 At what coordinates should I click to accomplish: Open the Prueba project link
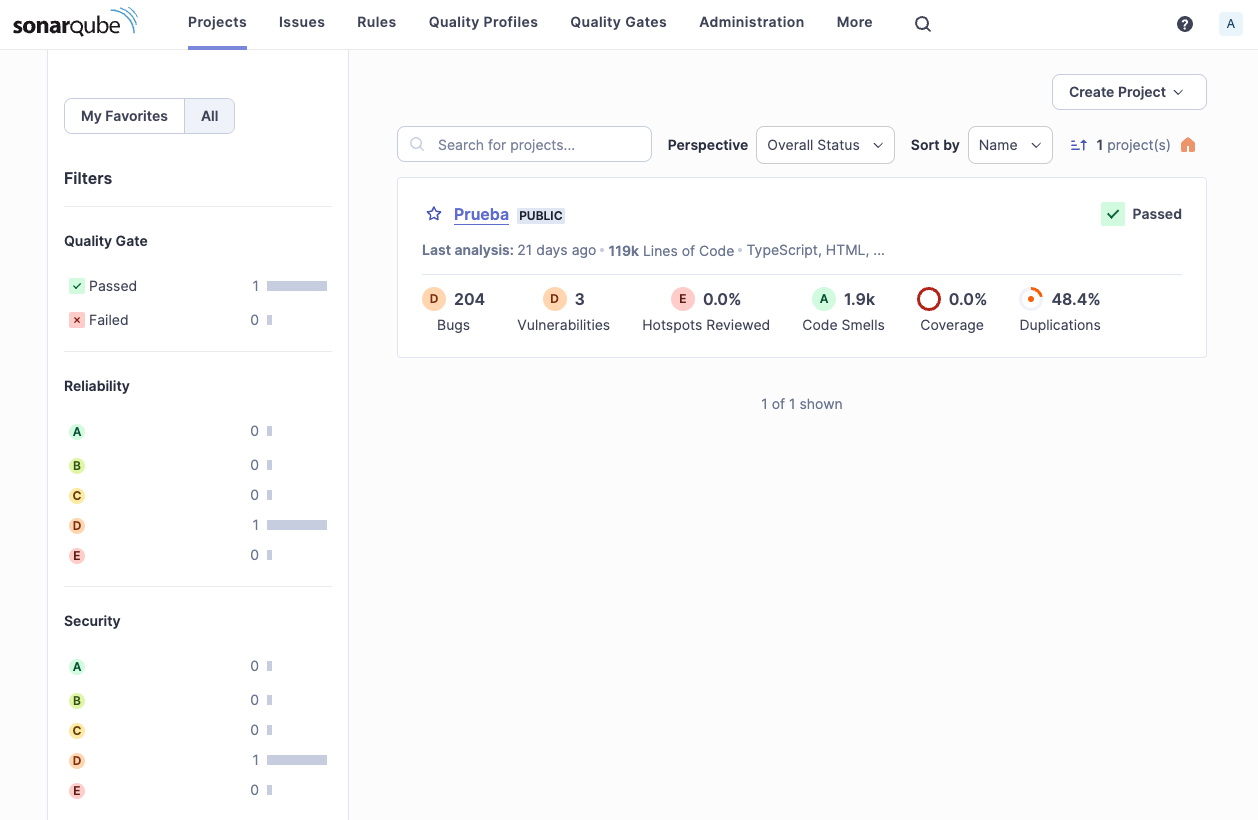[x=481, y=214]
